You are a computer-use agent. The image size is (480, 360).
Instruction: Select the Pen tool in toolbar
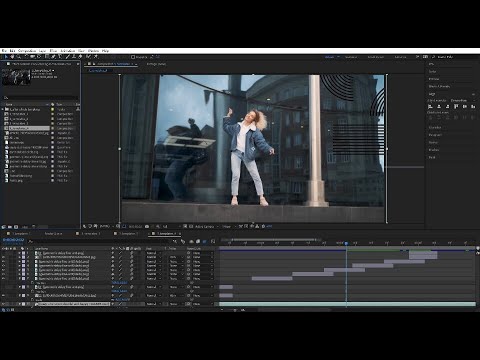[53, 57]
